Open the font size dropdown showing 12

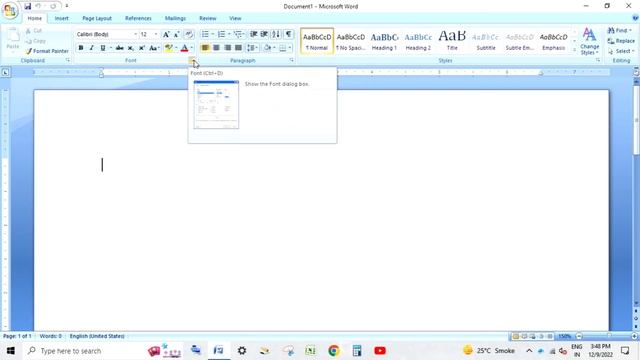[x=156, y=34]
